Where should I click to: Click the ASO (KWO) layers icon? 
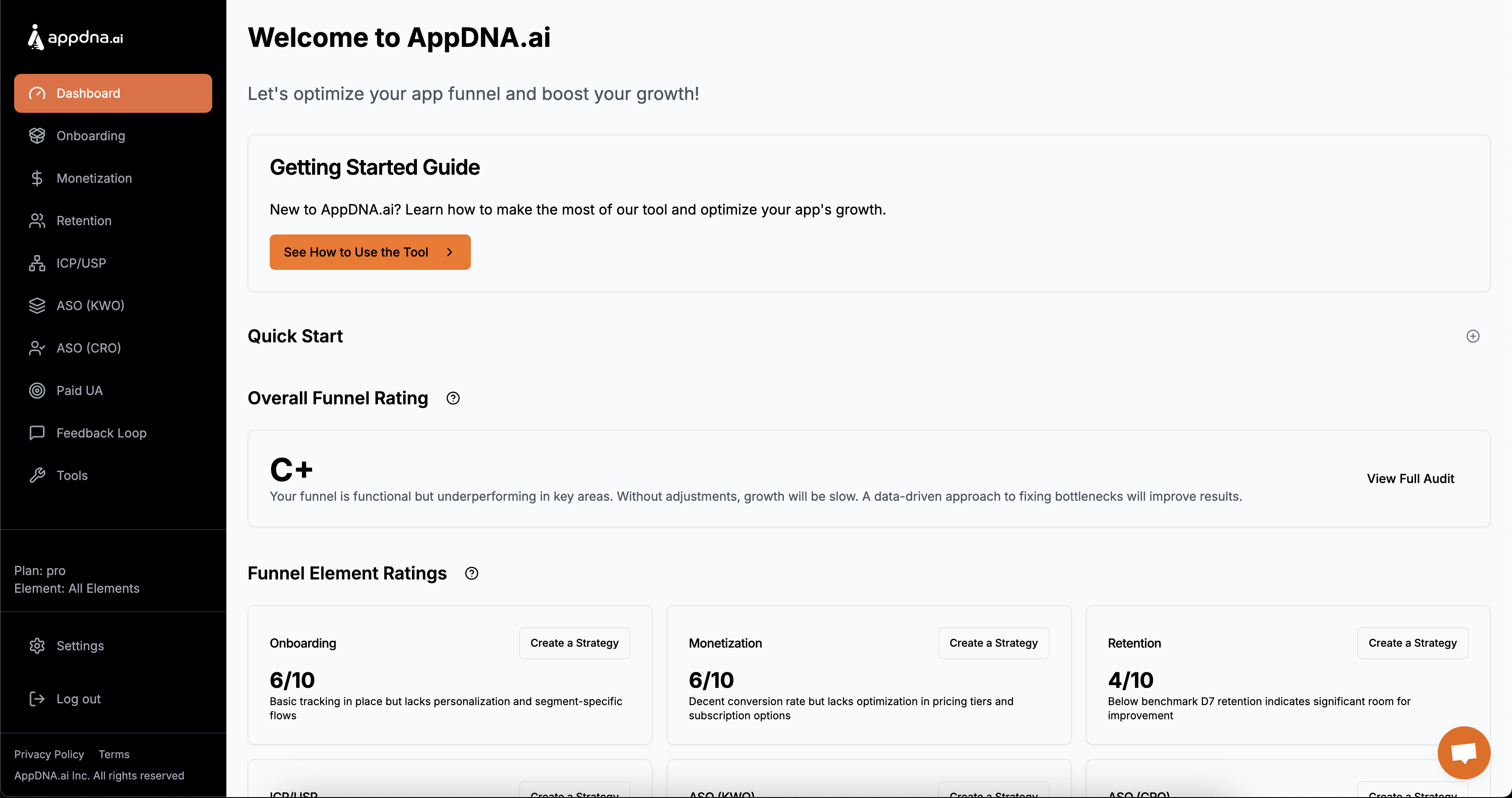coord(37,305)
